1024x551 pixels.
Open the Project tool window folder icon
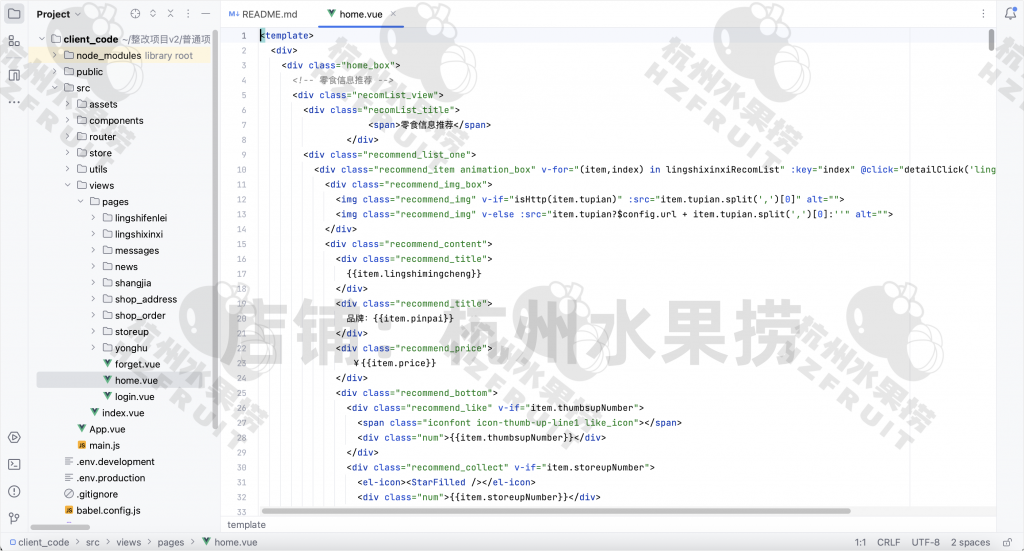pos(13,13)
